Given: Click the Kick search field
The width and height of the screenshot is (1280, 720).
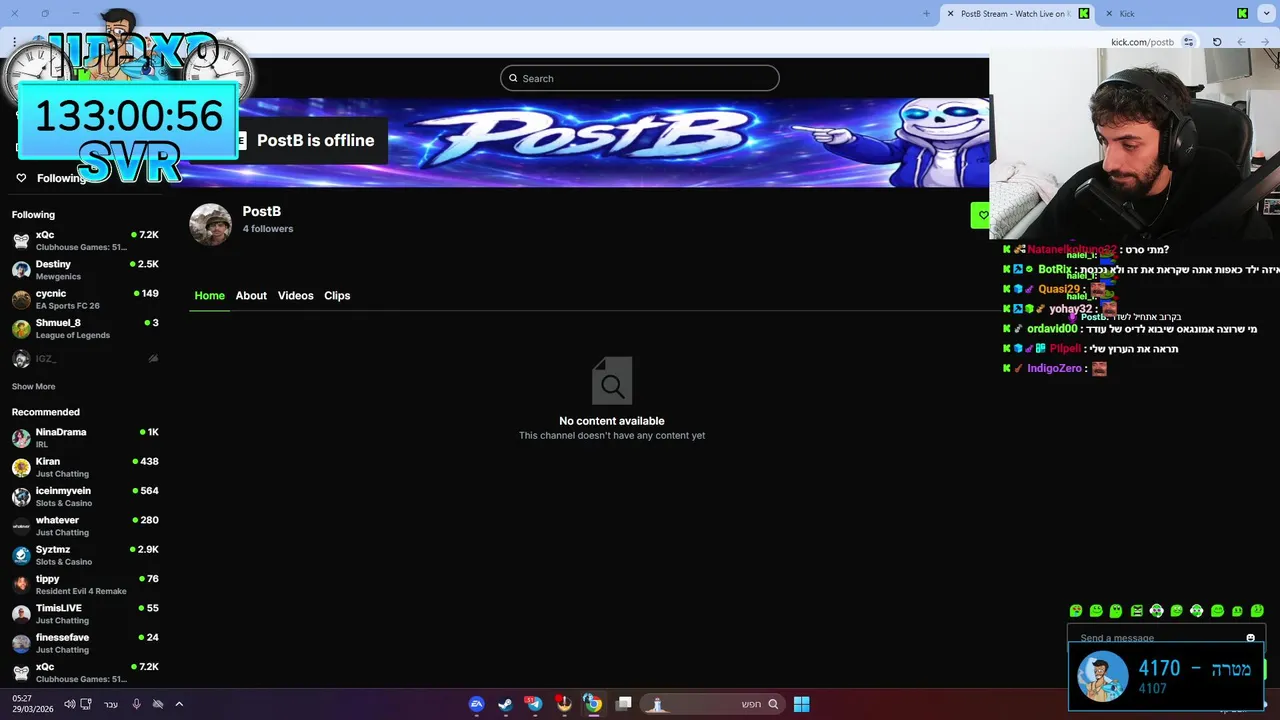Looking at the screenshot, I should pos(640,78).
